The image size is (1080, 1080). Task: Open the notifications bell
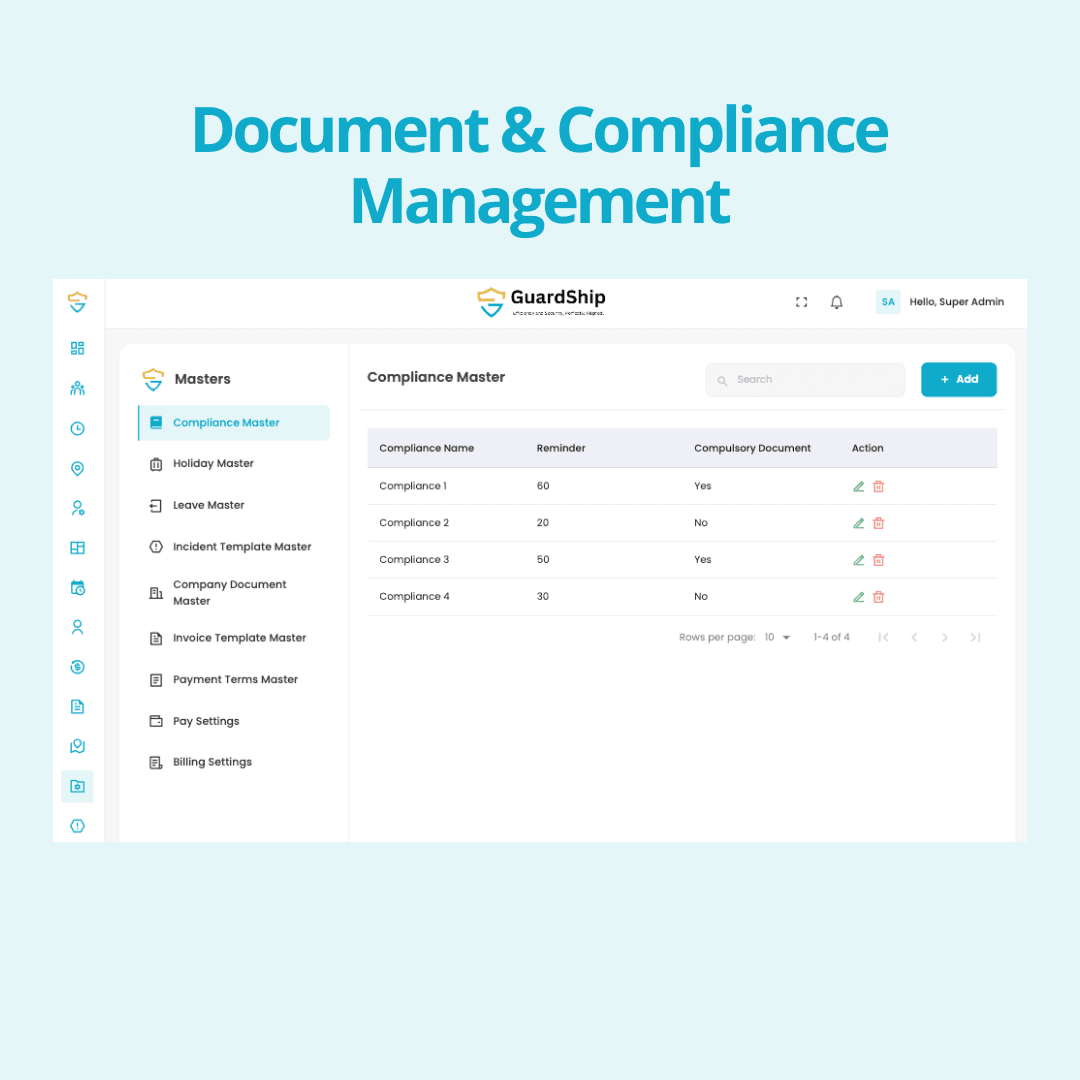836,302
